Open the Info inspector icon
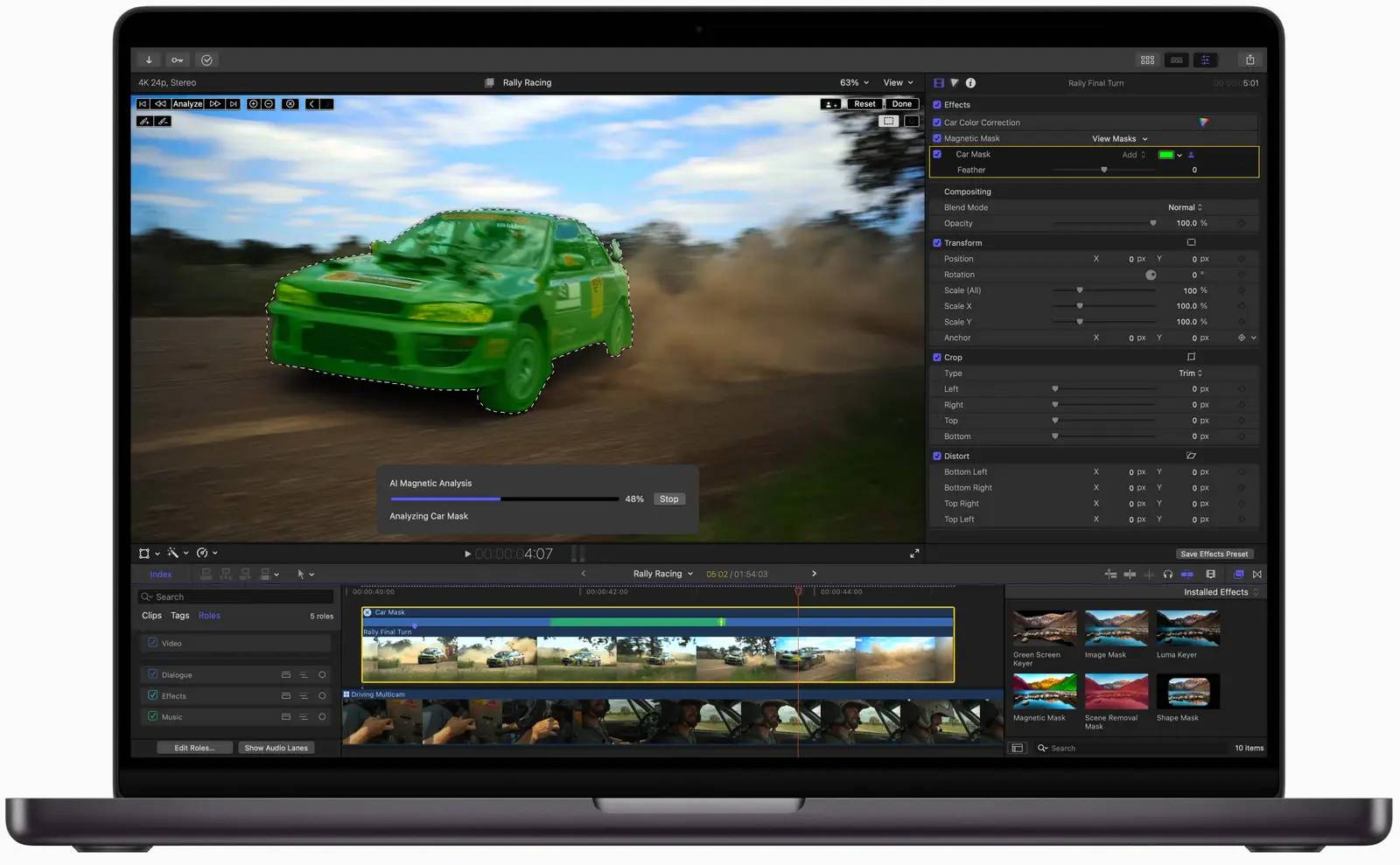This screenshot has width=1400, height=865. pos(970,83)
